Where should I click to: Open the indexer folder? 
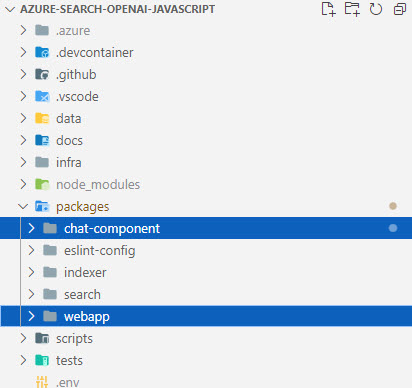point(206,272)
